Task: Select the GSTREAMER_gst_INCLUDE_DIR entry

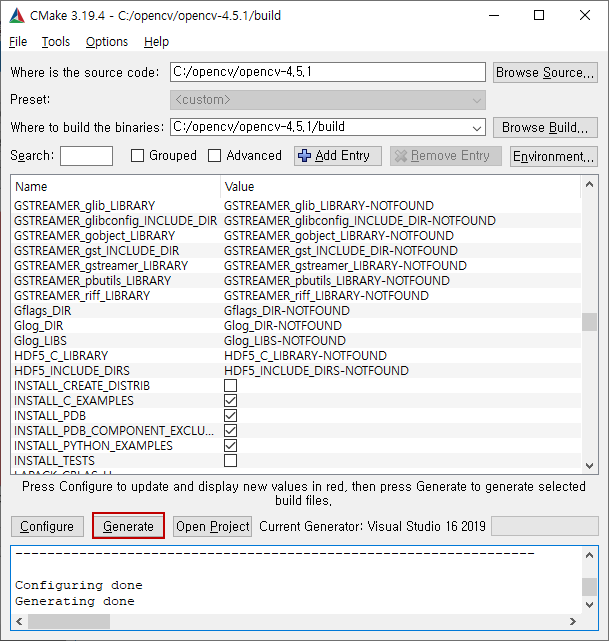Action: (96, 251)
